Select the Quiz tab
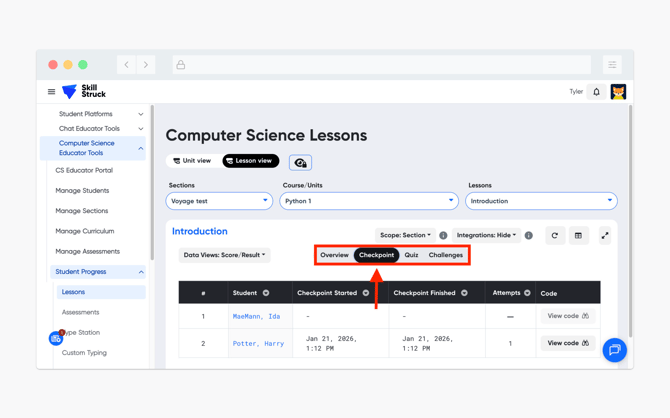Screen dimensions: 670x418 coord(411,255)
